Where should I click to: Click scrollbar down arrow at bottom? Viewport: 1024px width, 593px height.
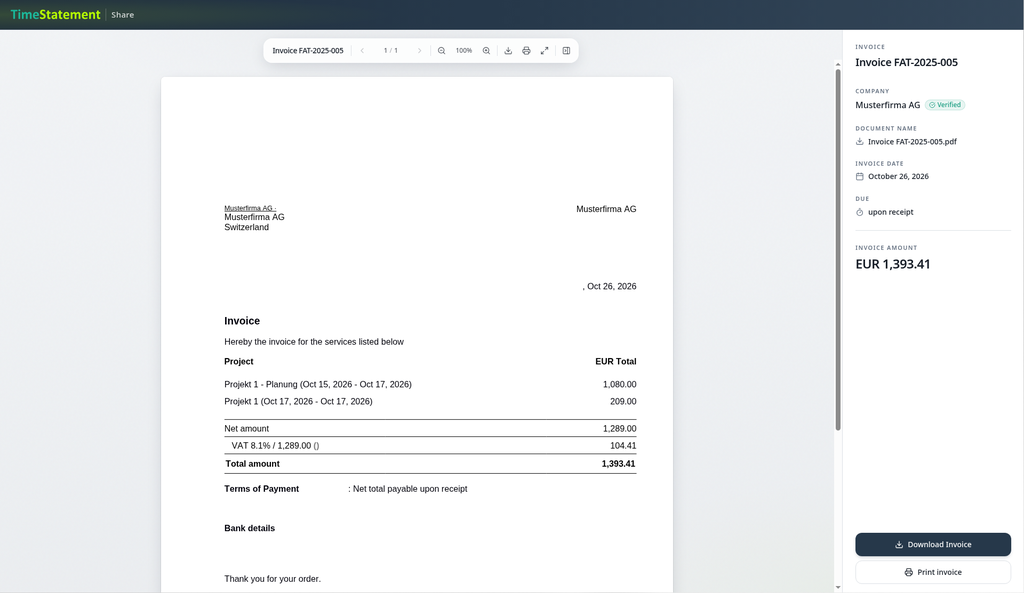pyautogui.click(x=838, y=587)
